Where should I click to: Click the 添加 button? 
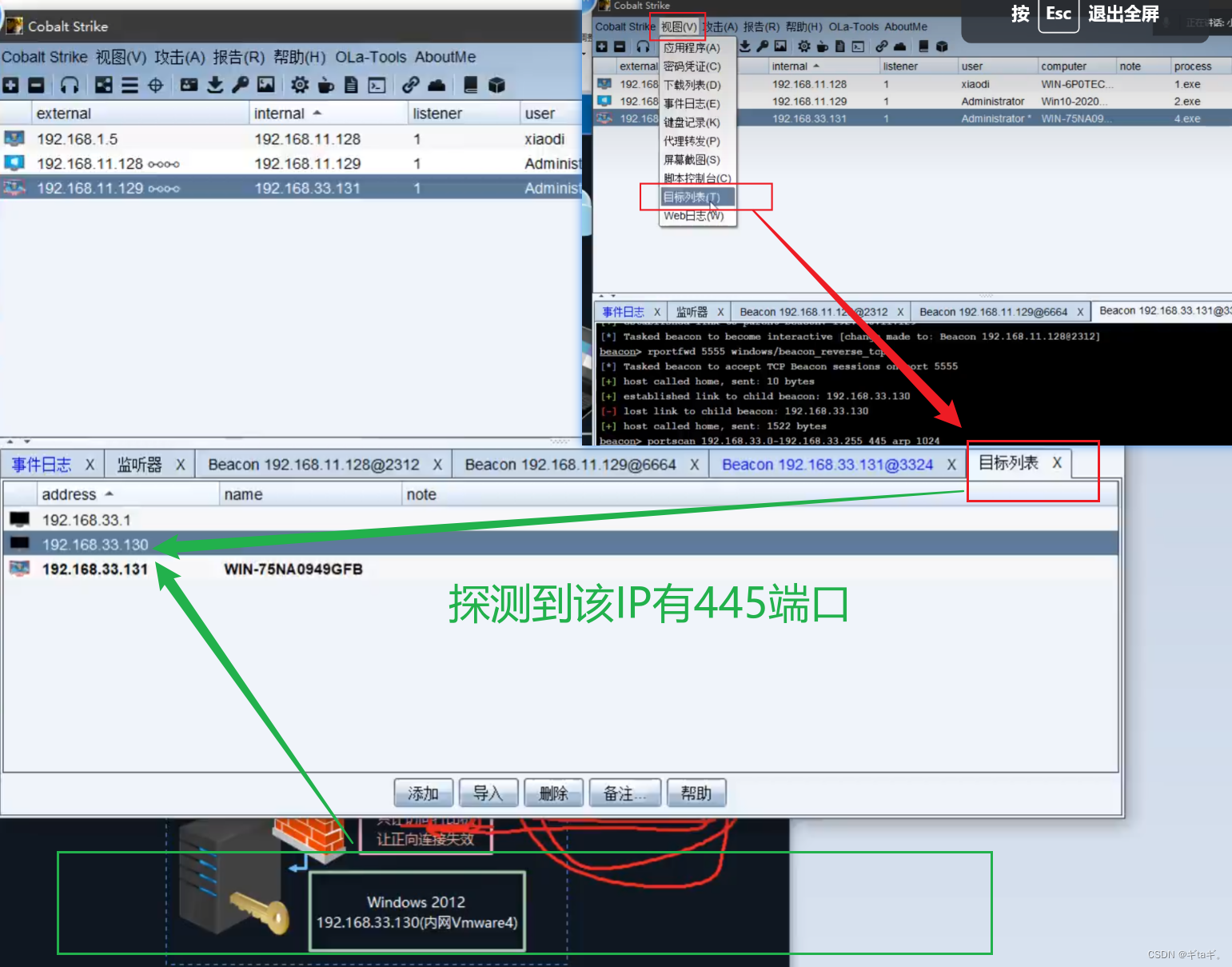click(x=424, y=793)
